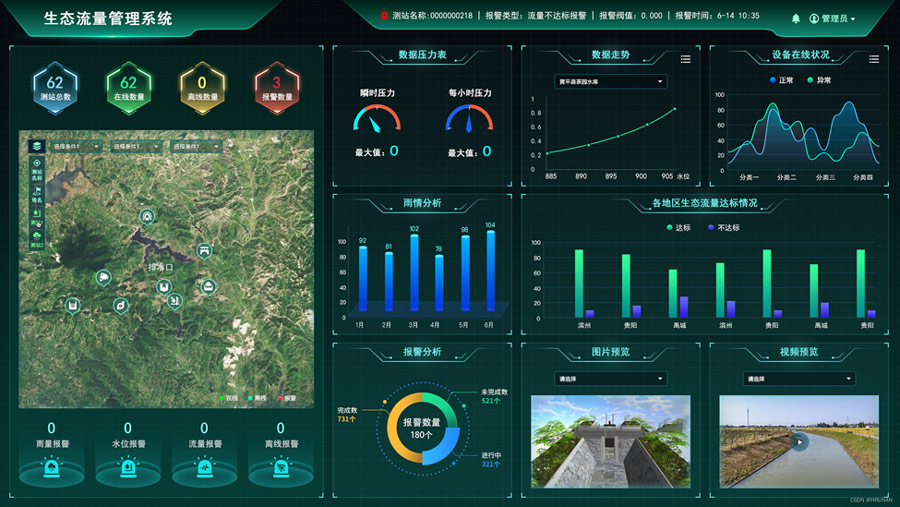
Task: Click the 流量报警 flow alarm icon
Action: click(204, 466)
